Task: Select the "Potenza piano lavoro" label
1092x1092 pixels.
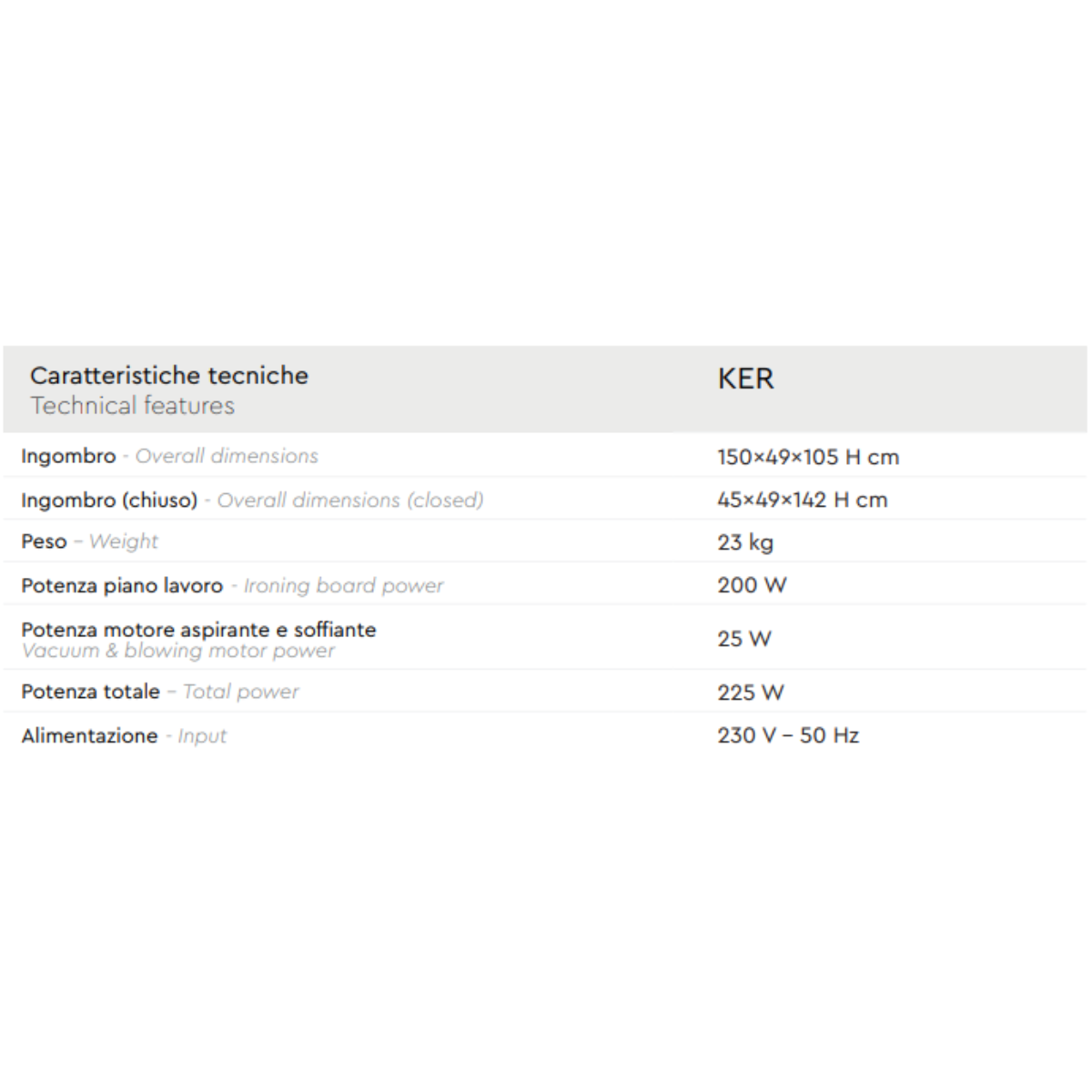Action: 122,585
